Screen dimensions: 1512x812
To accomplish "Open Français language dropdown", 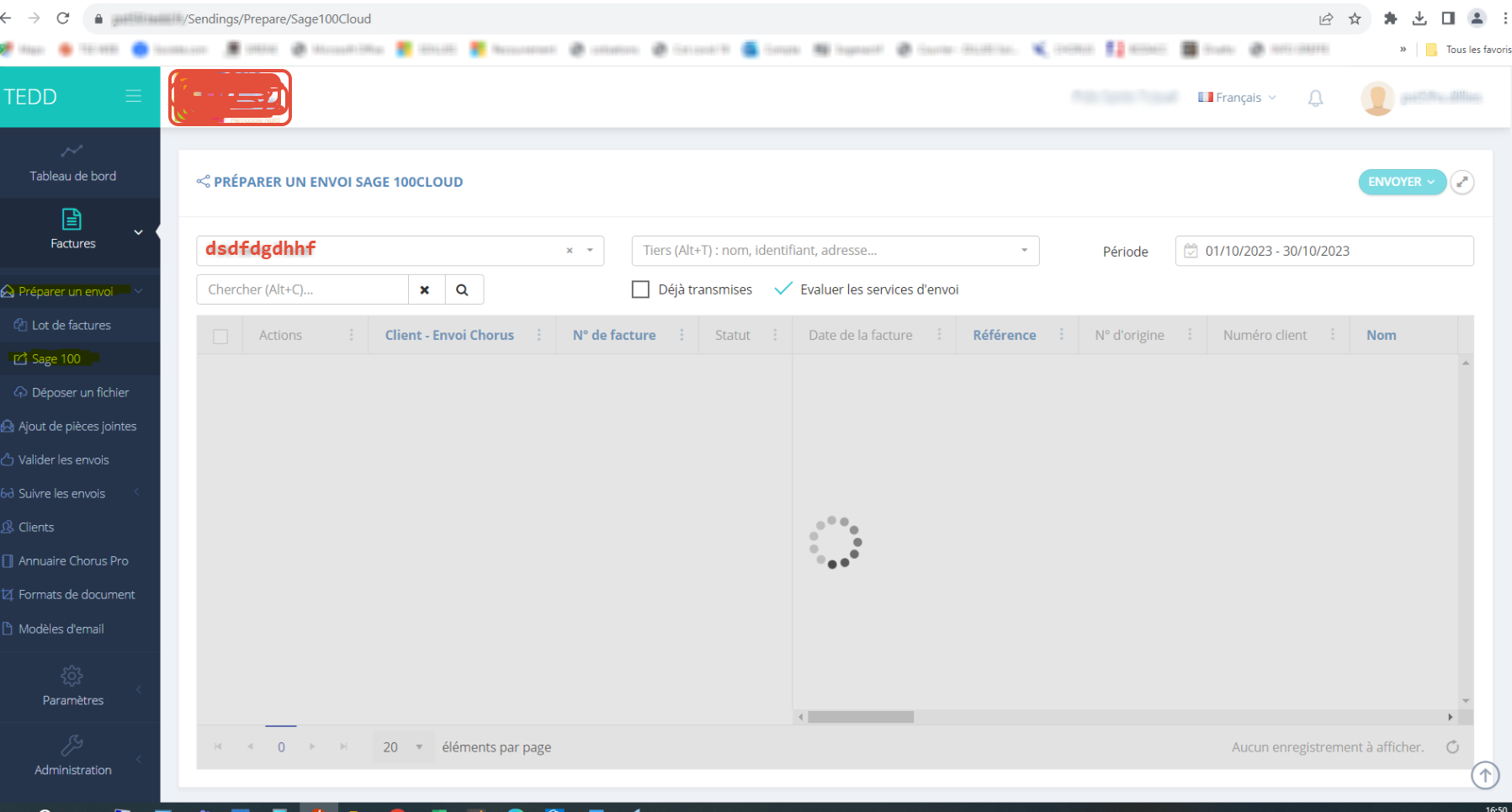I will (x=1237, y=98).
